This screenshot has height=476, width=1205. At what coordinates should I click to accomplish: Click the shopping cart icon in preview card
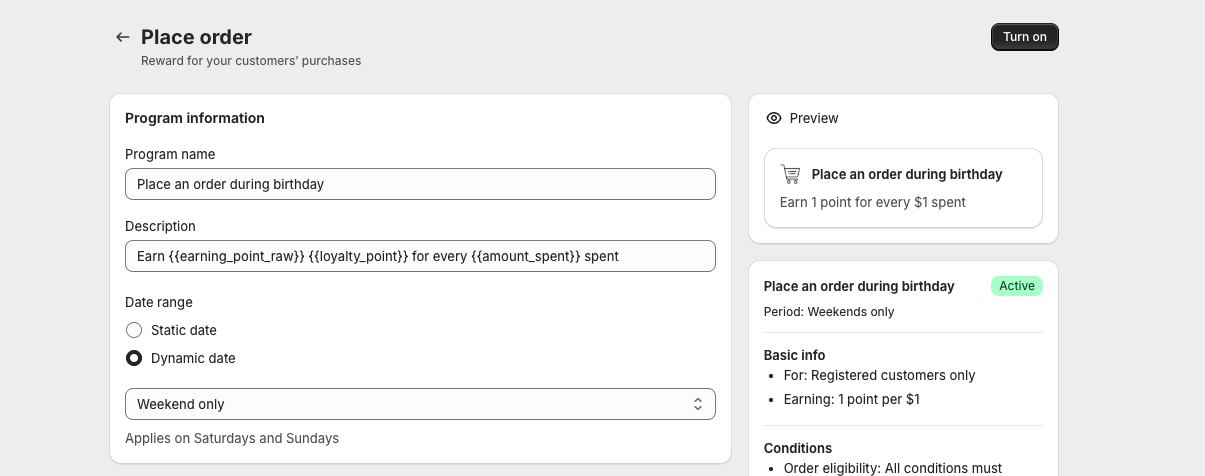pyautogui.click(x=791, y=174)
